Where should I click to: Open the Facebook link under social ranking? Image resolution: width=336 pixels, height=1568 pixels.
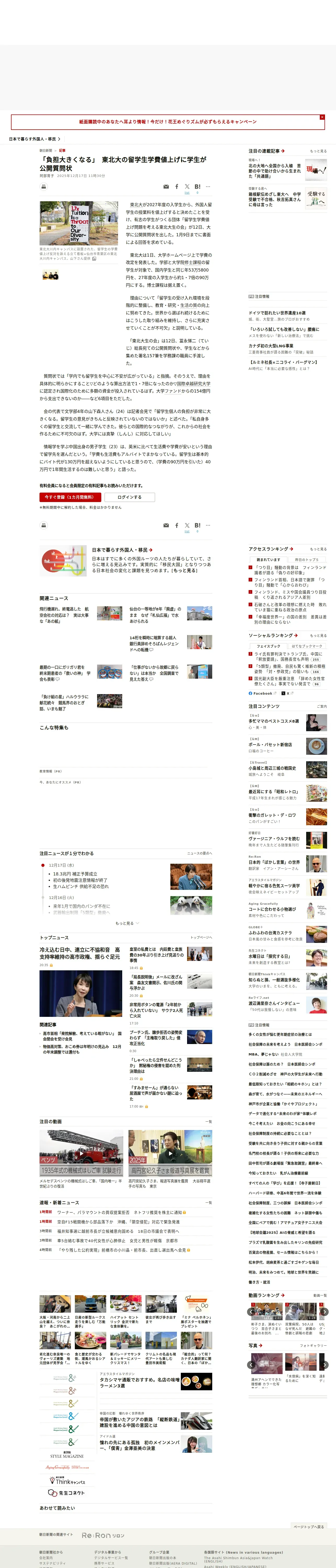click(262, 693)
